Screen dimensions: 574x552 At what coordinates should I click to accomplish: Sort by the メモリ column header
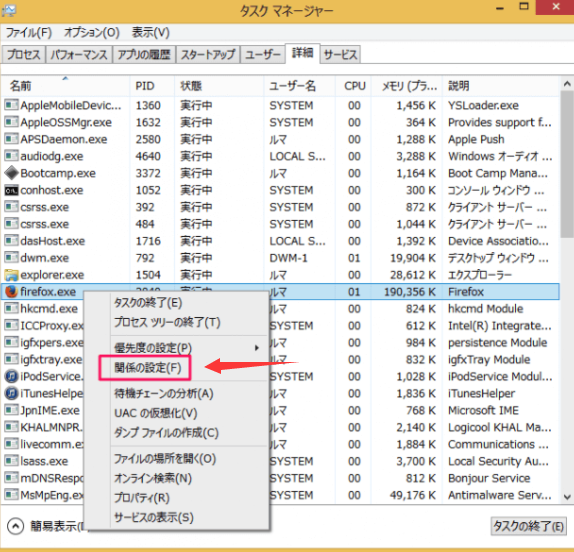(407, 86)
